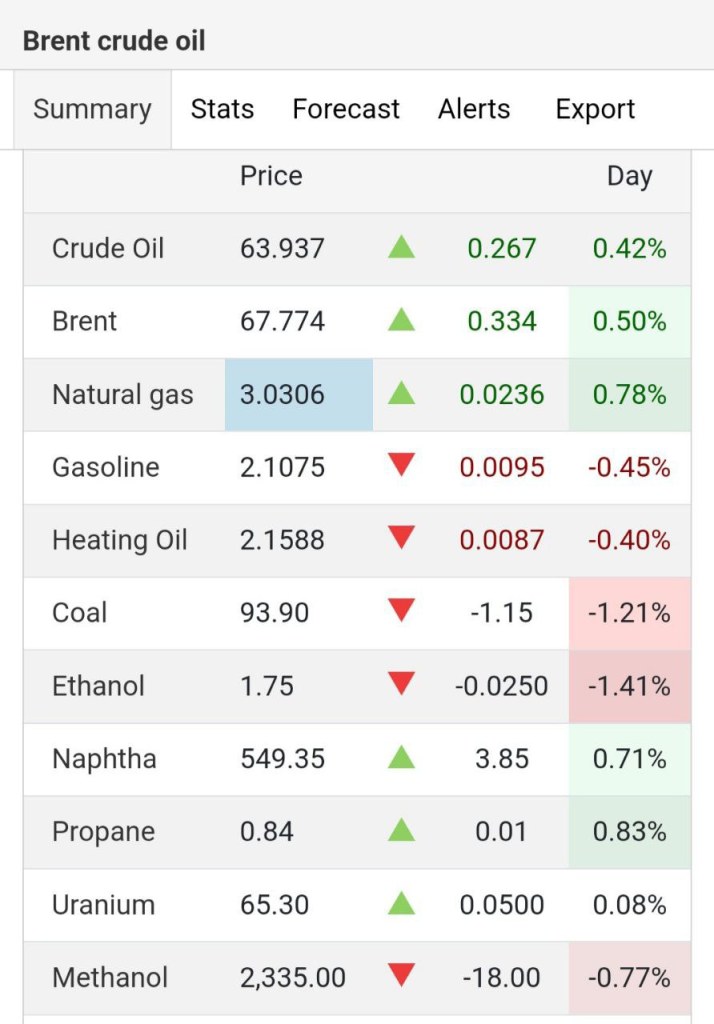Sort by the Day column header
The image size is (714, 1024).
click(629, 176)
